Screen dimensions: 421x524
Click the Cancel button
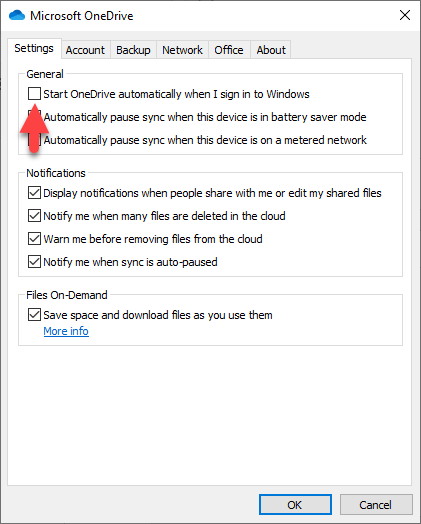coord(376,505)
